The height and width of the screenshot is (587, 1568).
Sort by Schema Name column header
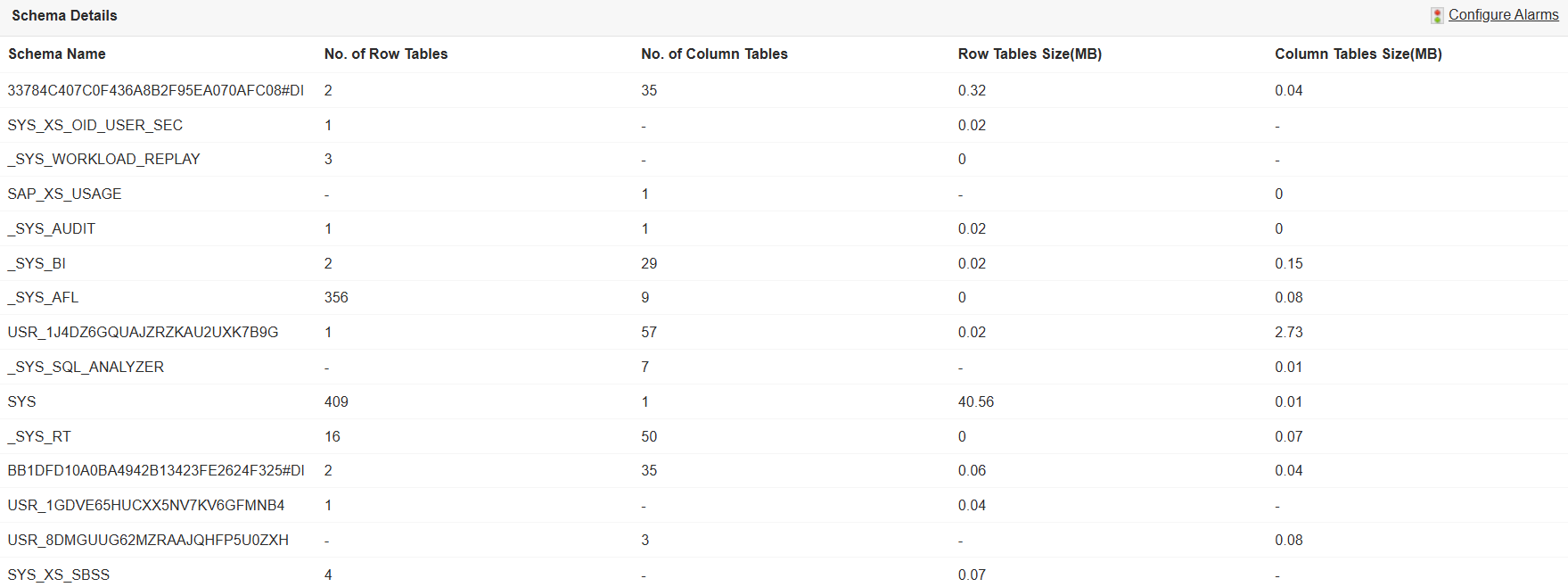pos(57,54)
